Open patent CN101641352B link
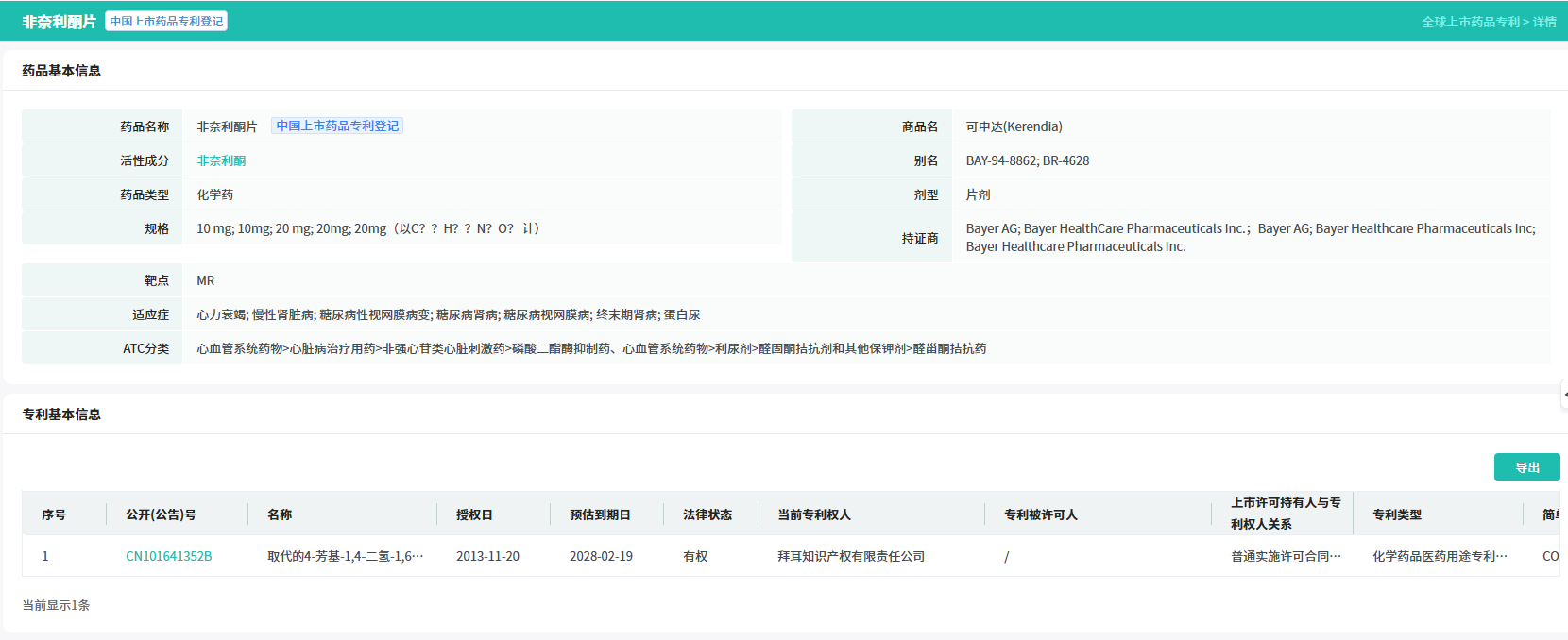Viewport: 1568px width, 640px height. coord(168,556)
